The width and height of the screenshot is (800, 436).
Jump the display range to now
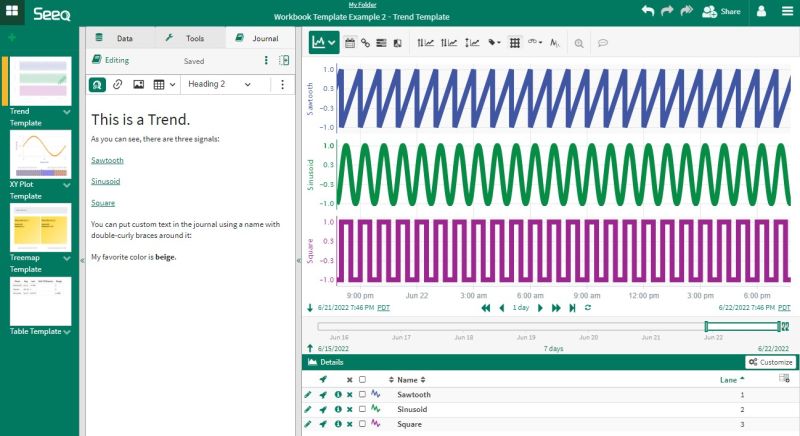tap(572, 308)
